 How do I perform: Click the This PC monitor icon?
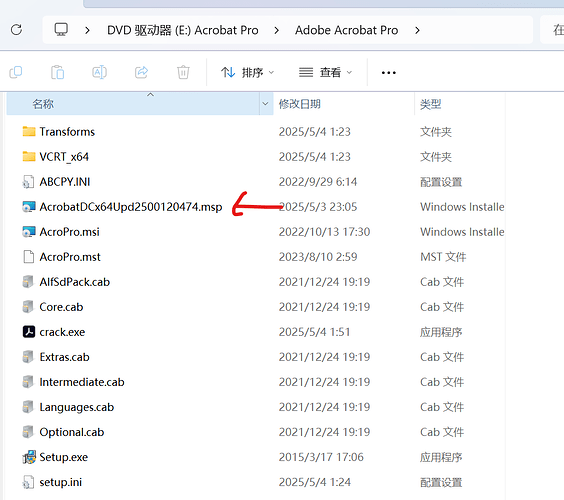point(61,29)
